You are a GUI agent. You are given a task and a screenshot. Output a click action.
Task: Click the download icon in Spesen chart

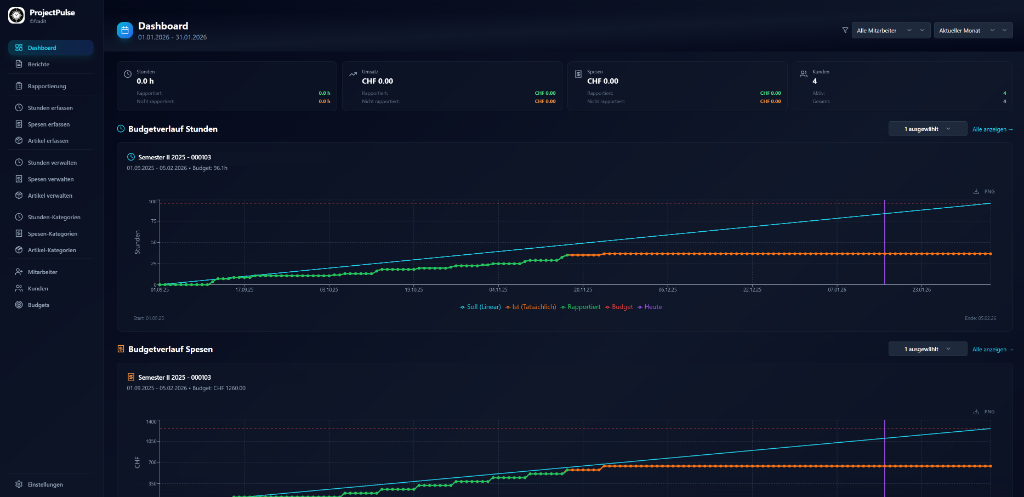976,412
